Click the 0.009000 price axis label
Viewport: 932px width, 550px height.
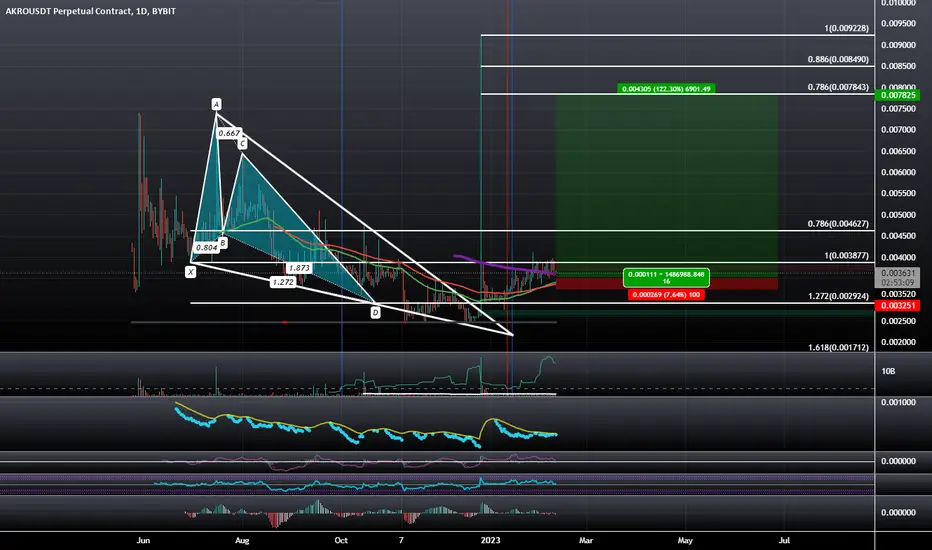pyautogui.click(x=898, y=45)
